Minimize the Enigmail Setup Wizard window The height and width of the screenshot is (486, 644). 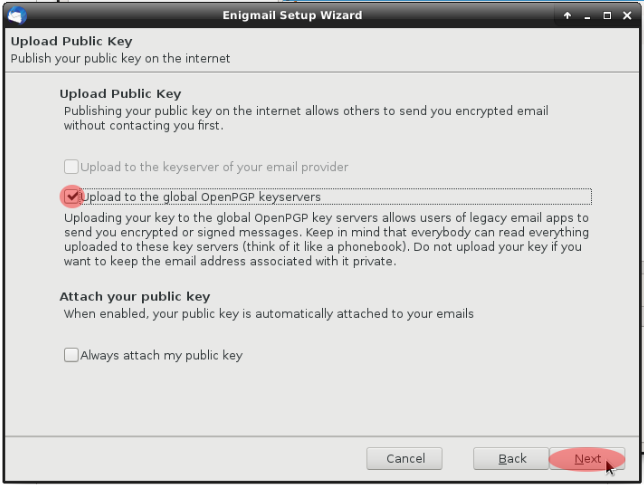588,16
